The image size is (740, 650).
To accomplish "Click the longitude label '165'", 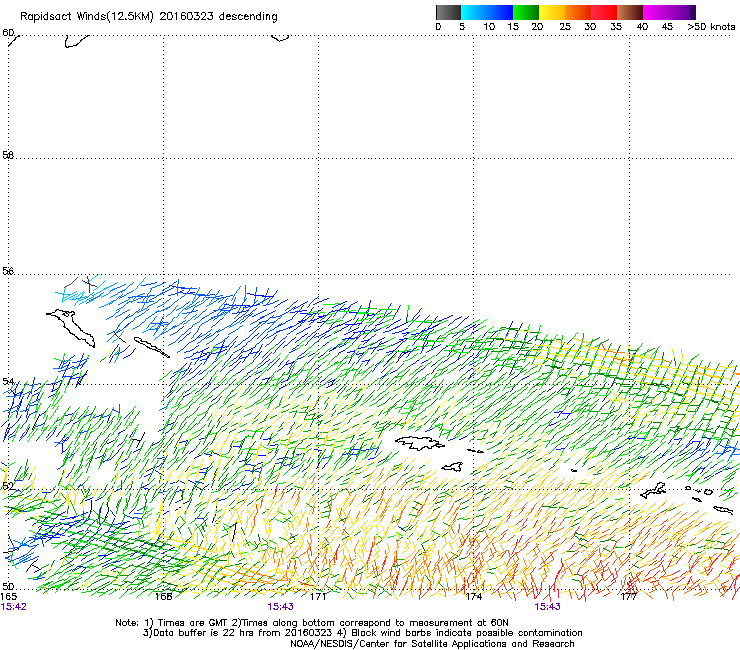I will [x=8, y=597].
